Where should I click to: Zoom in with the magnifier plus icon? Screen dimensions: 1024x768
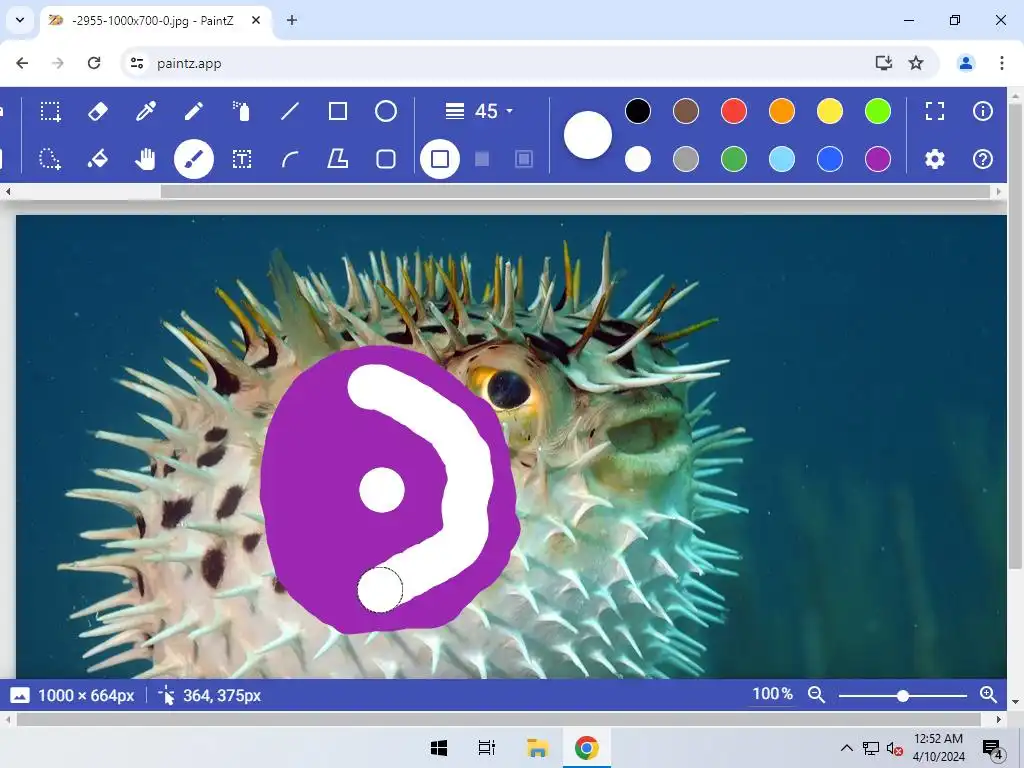coord(989,695)
